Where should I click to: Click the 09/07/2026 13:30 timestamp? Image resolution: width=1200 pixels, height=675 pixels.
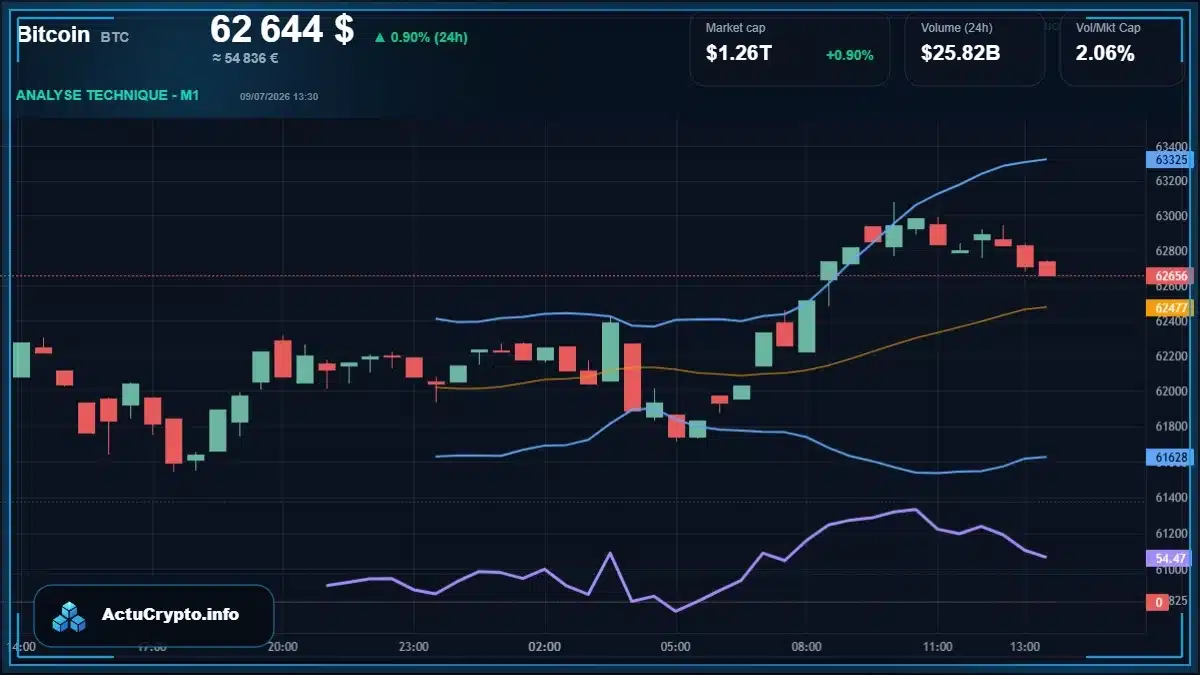tap(279, 96)
